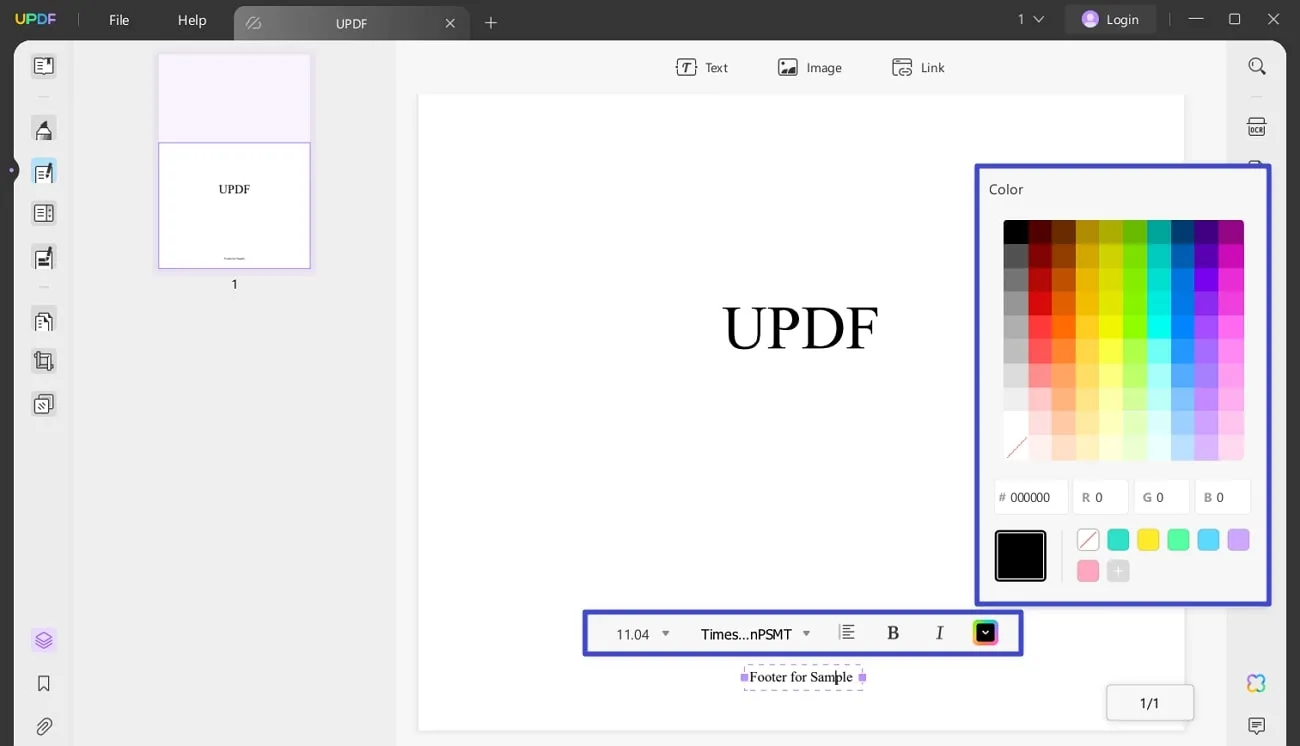Click the 1/1 page indicator
The image size is (1300, 746).
coord(1150,703)
